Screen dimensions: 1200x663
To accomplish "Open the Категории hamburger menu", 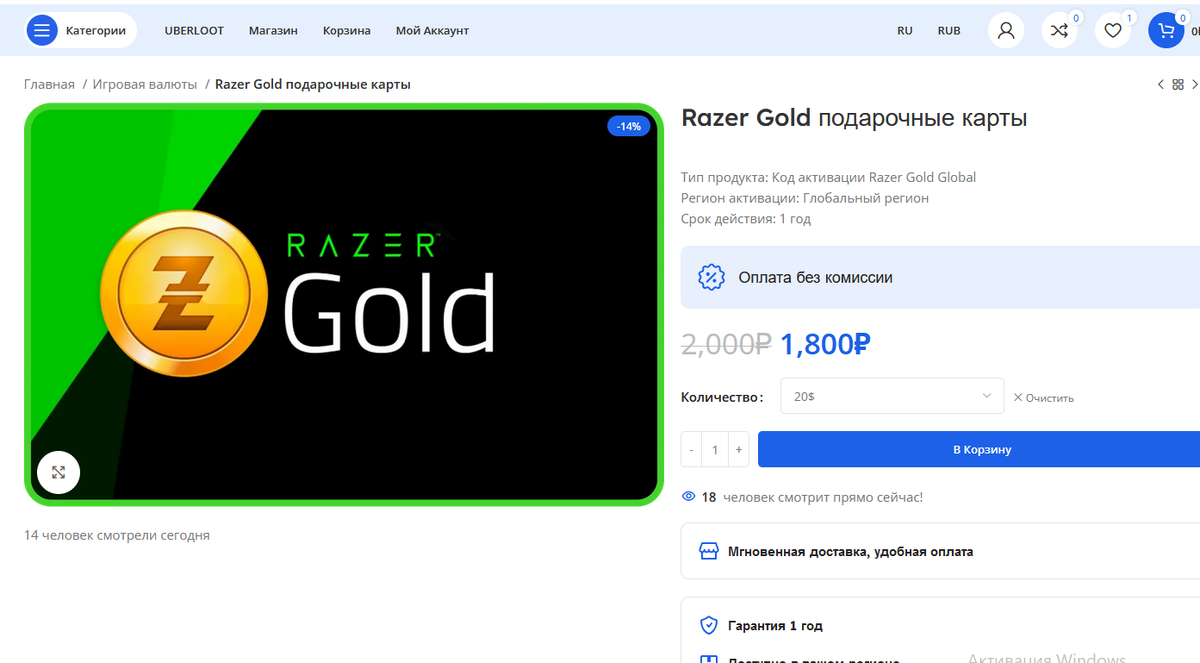I will click(42, 30).
